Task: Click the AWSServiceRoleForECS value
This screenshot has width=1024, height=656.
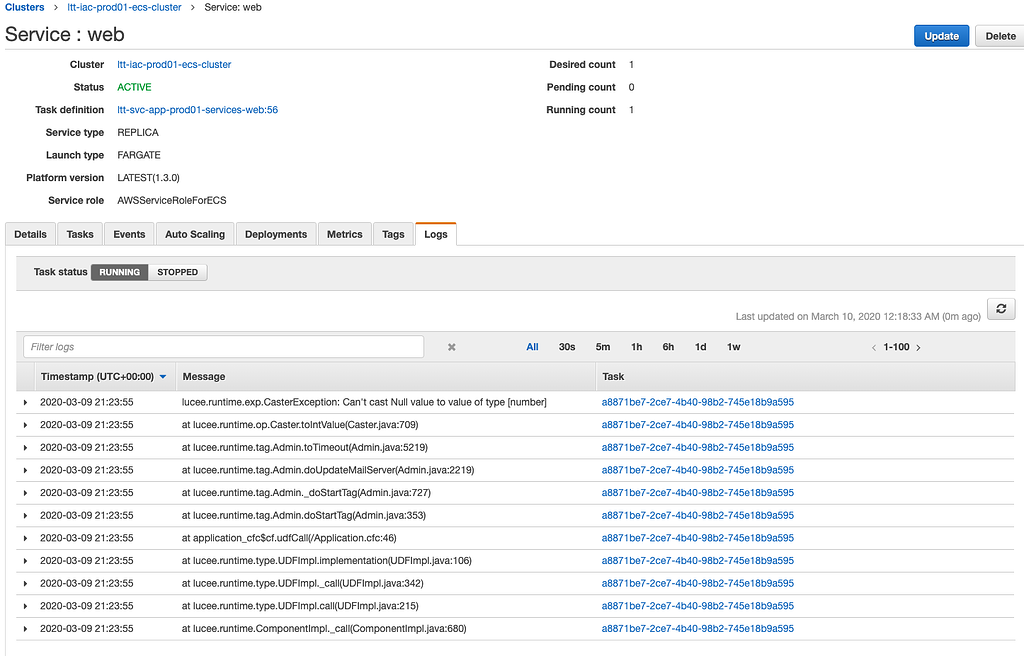Action: pos(172,201)
